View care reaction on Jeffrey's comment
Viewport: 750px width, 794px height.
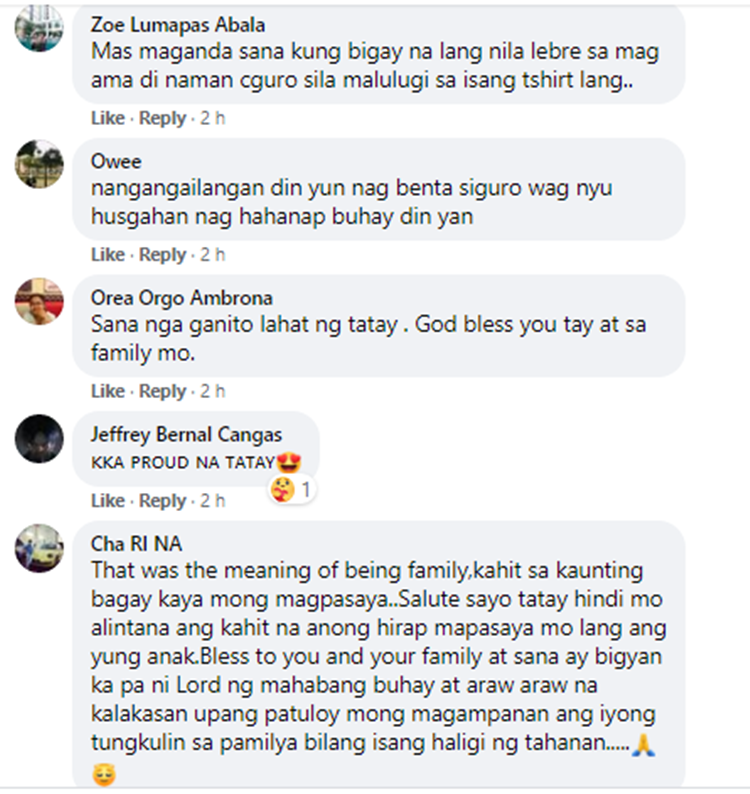282,490
